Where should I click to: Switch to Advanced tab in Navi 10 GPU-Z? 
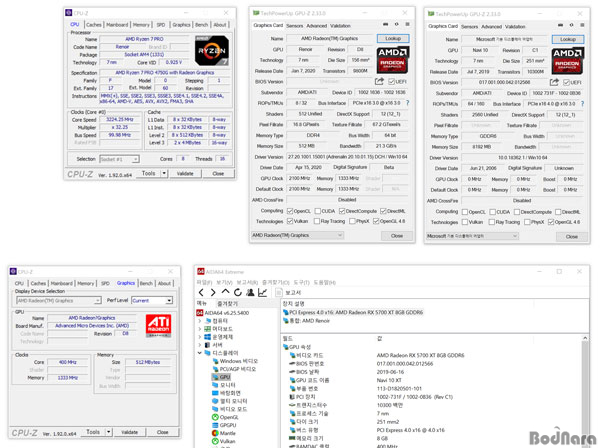pyautogui.click(x=491, y=26)
